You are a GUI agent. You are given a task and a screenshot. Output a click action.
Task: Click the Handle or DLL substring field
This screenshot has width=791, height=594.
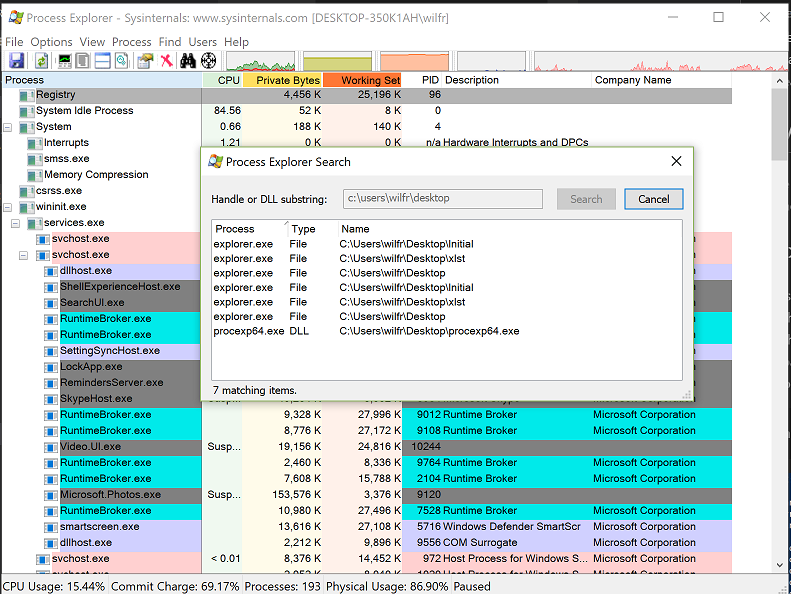coord(443,199)
